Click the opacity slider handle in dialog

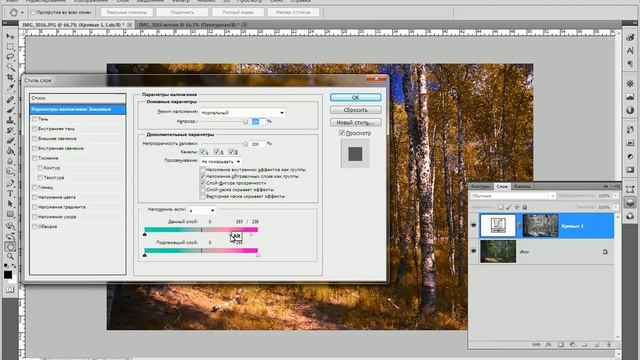click(245, 122)
